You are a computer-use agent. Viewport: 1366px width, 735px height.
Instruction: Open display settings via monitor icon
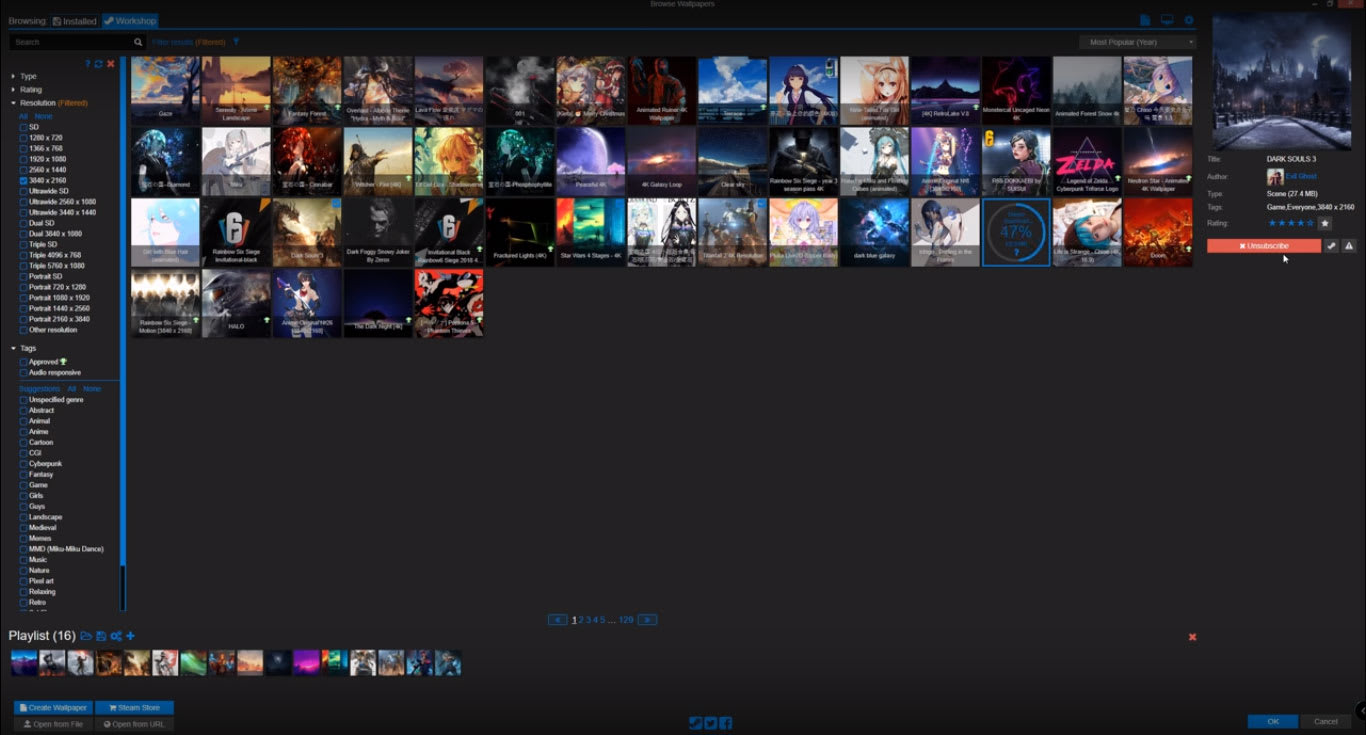click(1166, 19)
